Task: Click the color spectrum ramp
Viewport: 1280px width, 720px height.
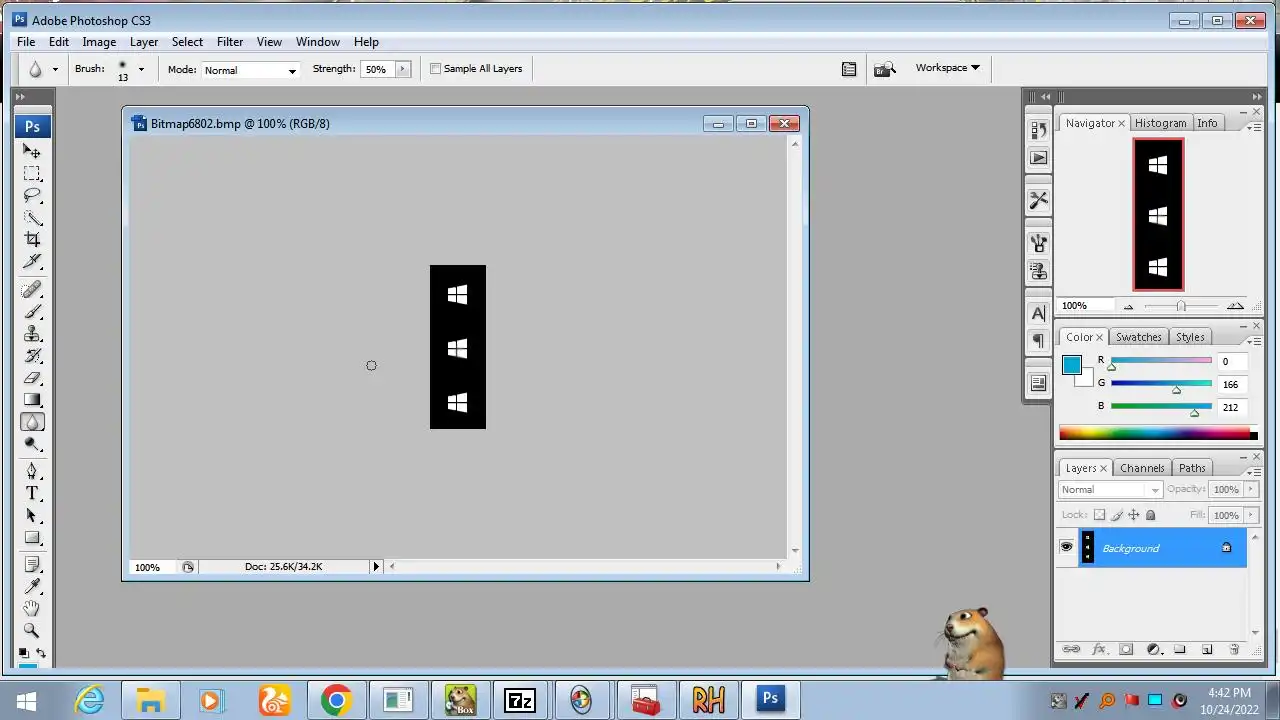Action: click(x=1158, y=433)
